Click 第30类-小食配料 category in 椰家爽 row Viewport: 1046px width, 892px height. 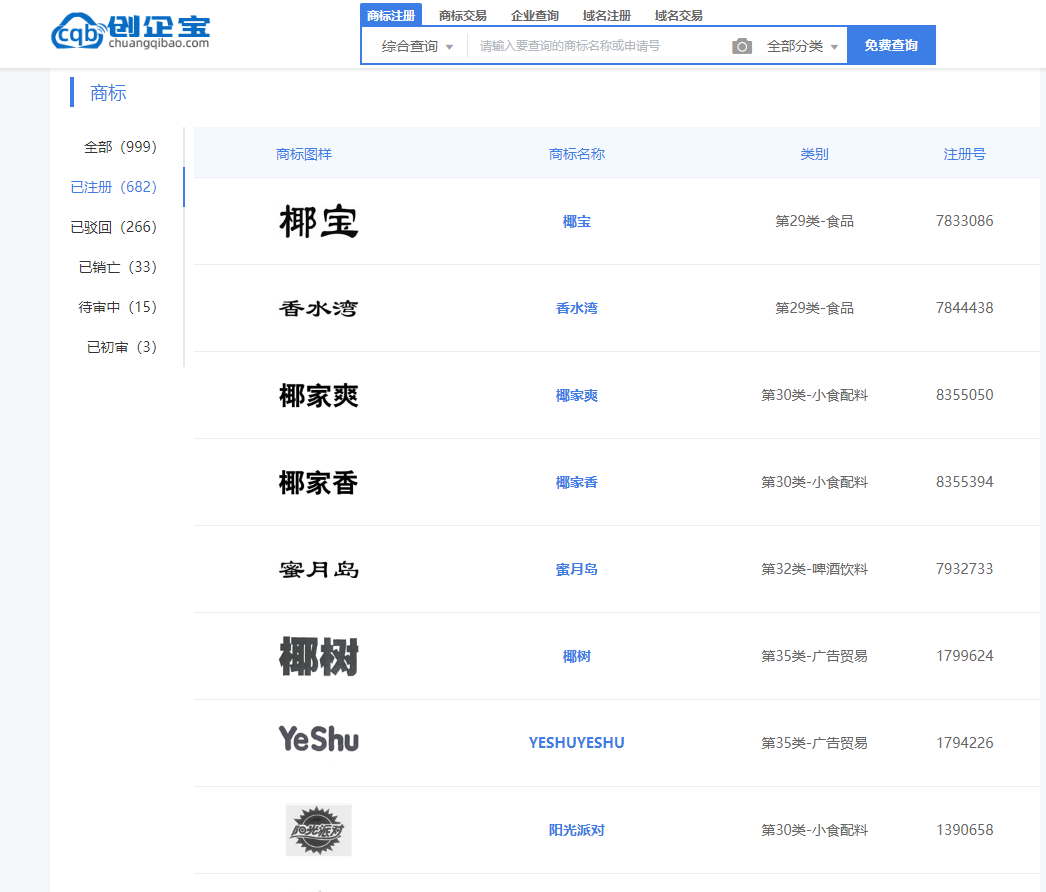pyautogui.click(x=815, y=396)
